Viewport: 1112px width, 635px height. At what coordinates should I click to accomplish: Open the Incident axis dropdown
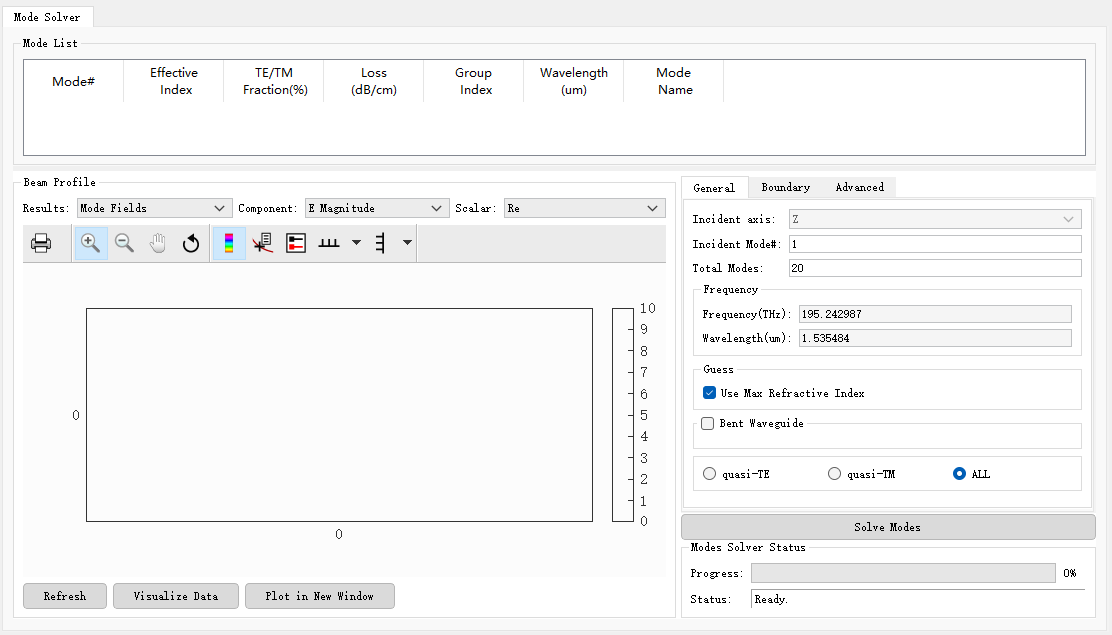[x=935, y=219]
